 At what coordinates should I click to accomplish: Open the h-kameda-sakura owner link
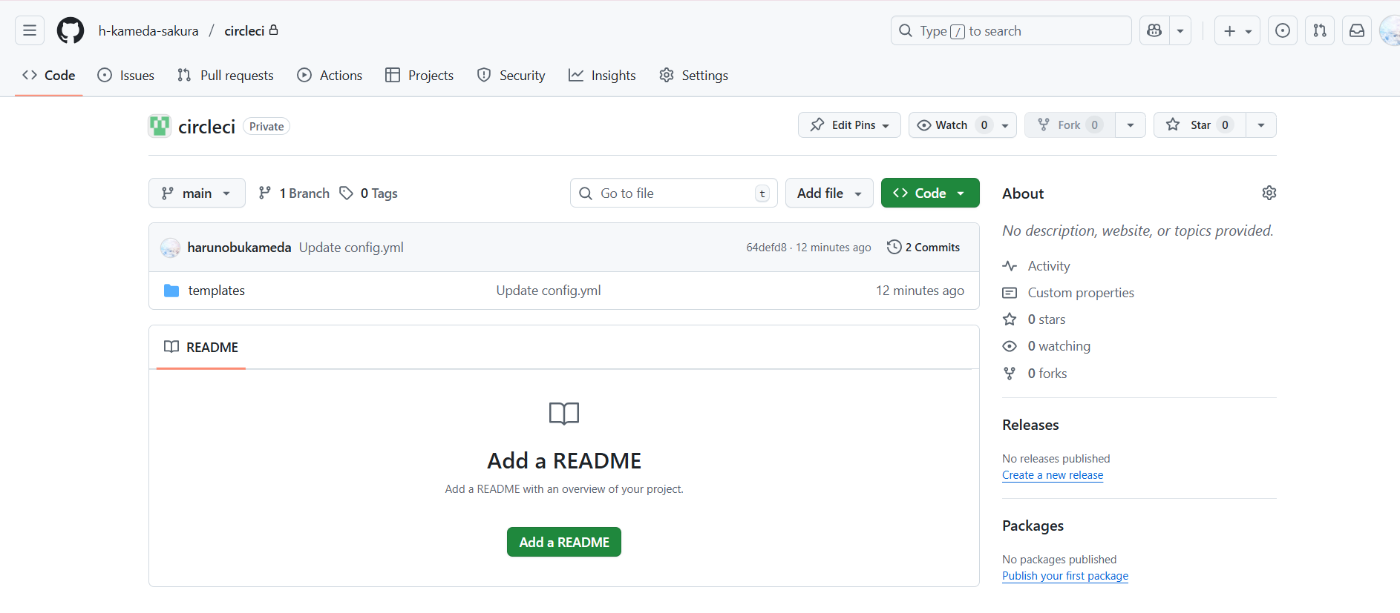[x=148, y=31]
